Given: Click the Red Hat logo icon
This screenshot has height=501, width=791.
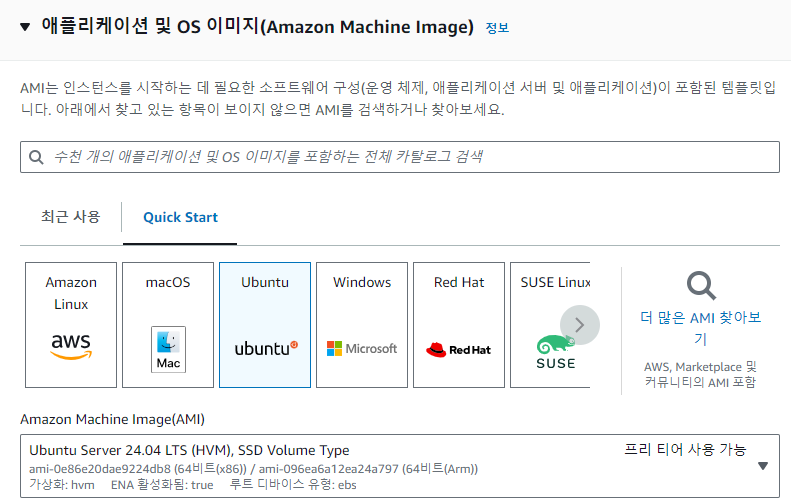Looking at the screenshot, I should point(458,350).
